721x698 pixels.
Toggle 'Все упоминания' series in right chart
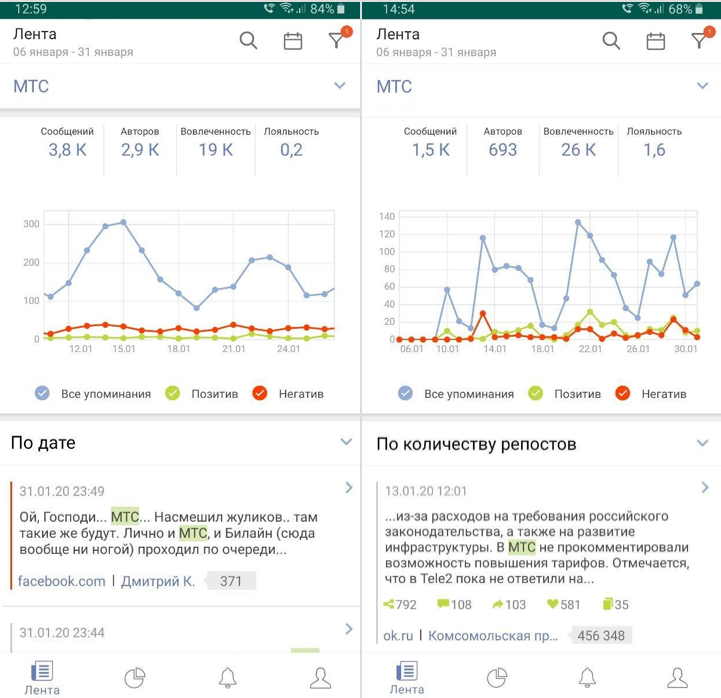[x=405, y=393]
